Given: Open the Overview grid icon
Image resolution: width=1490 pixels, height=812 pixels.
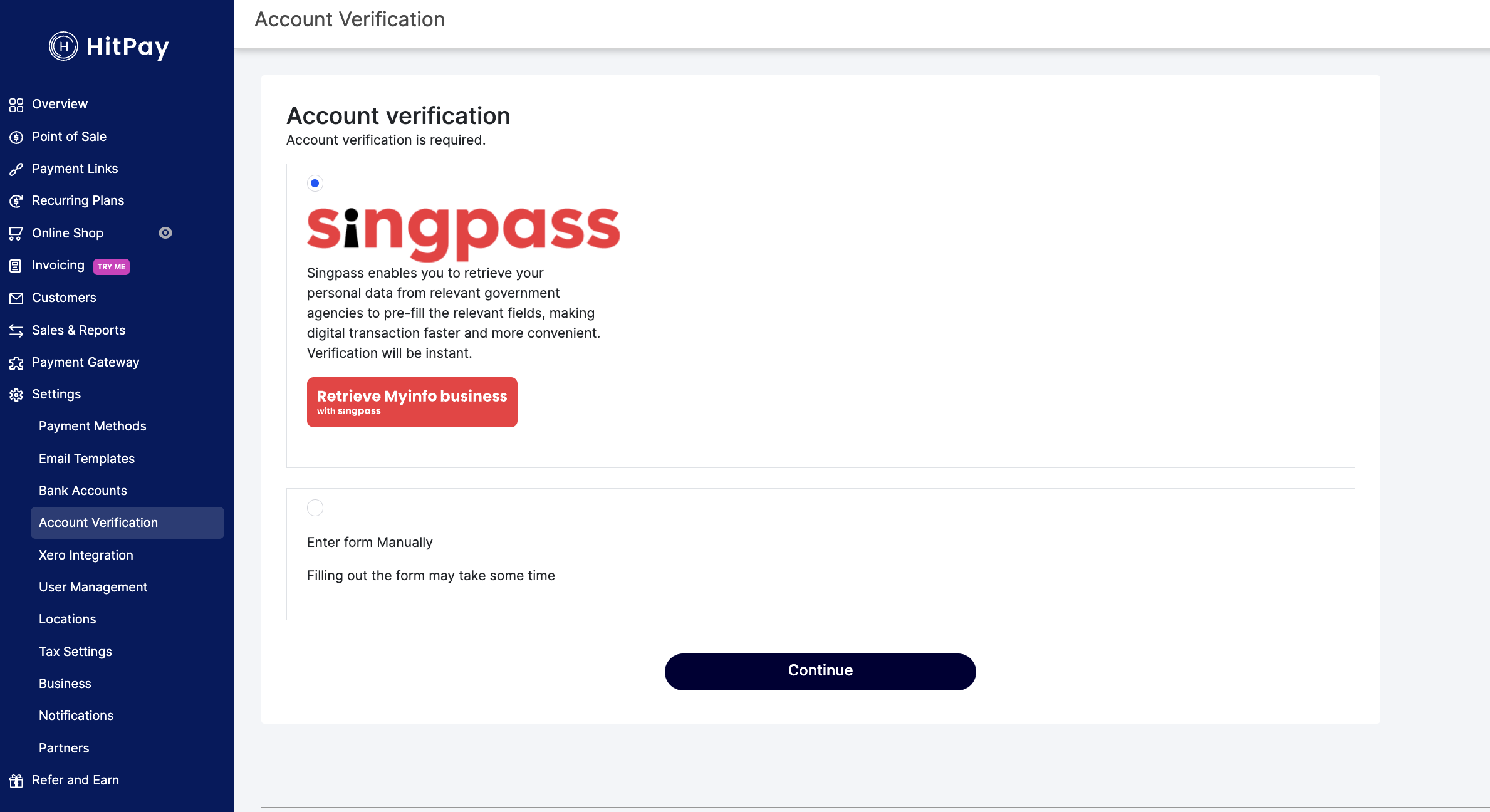Looking at the screenshot, I should click(16, 105).
